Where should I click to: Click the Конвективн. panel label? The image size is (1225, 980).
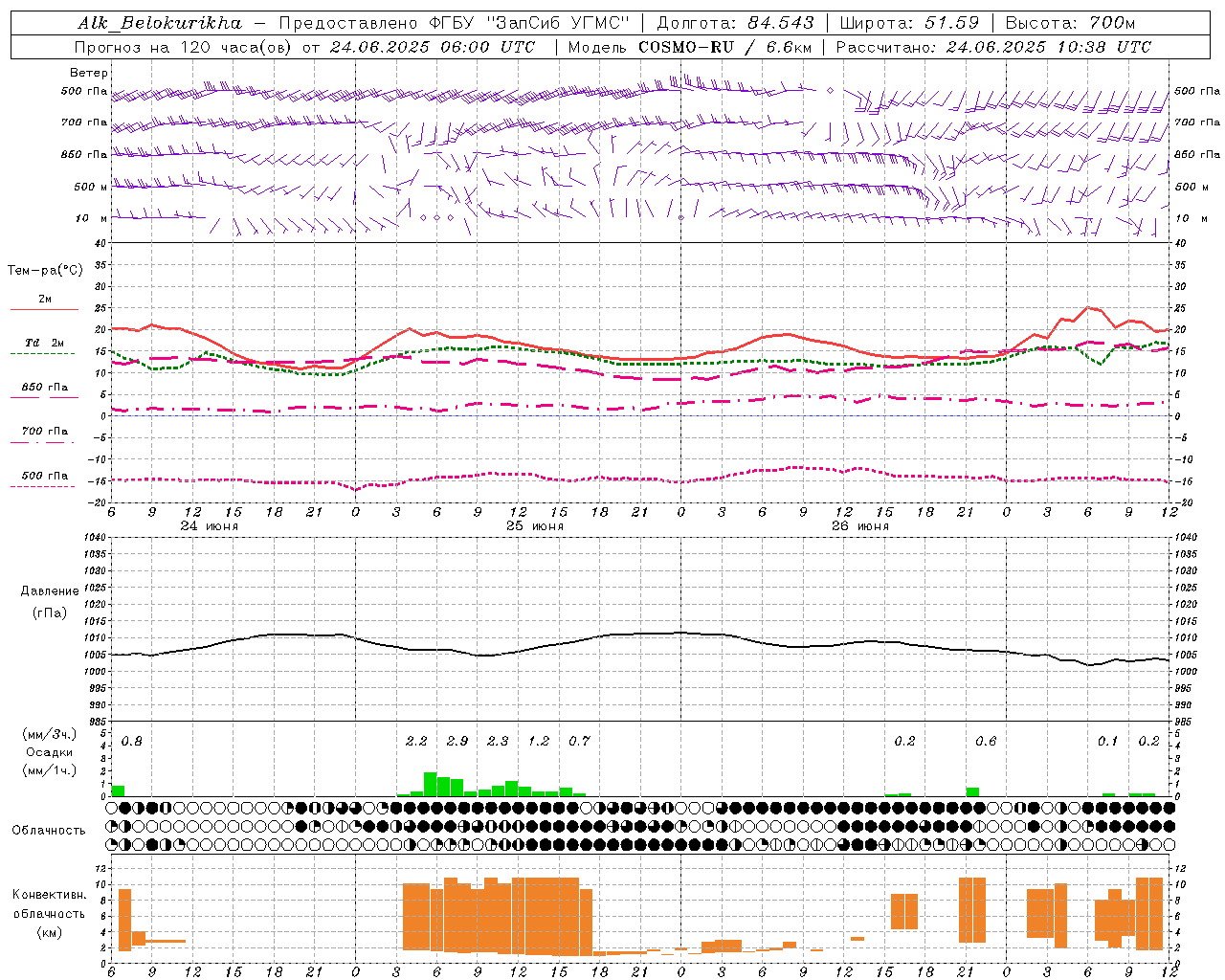50,895
